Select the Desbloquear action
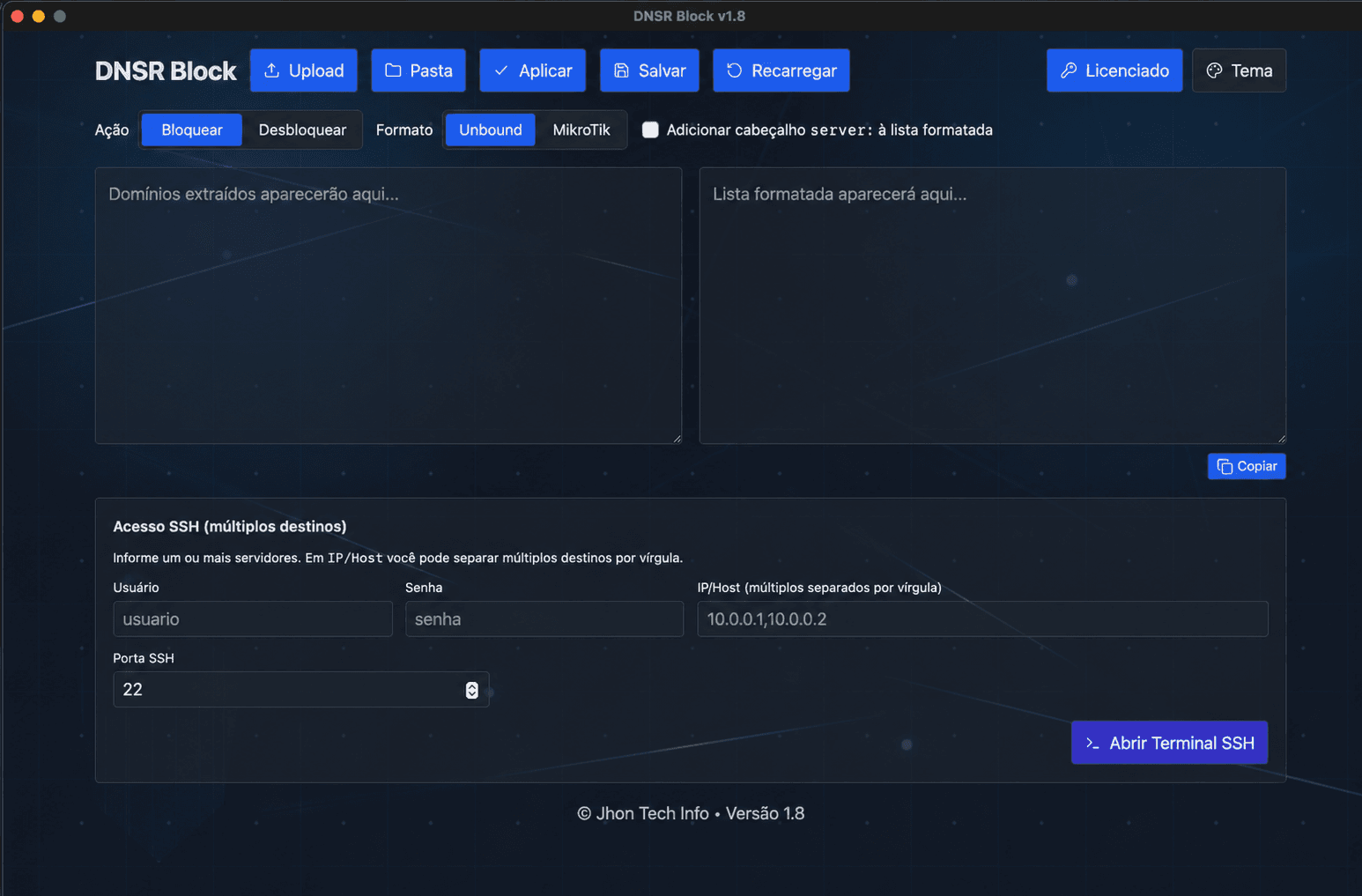 [302, 130]
